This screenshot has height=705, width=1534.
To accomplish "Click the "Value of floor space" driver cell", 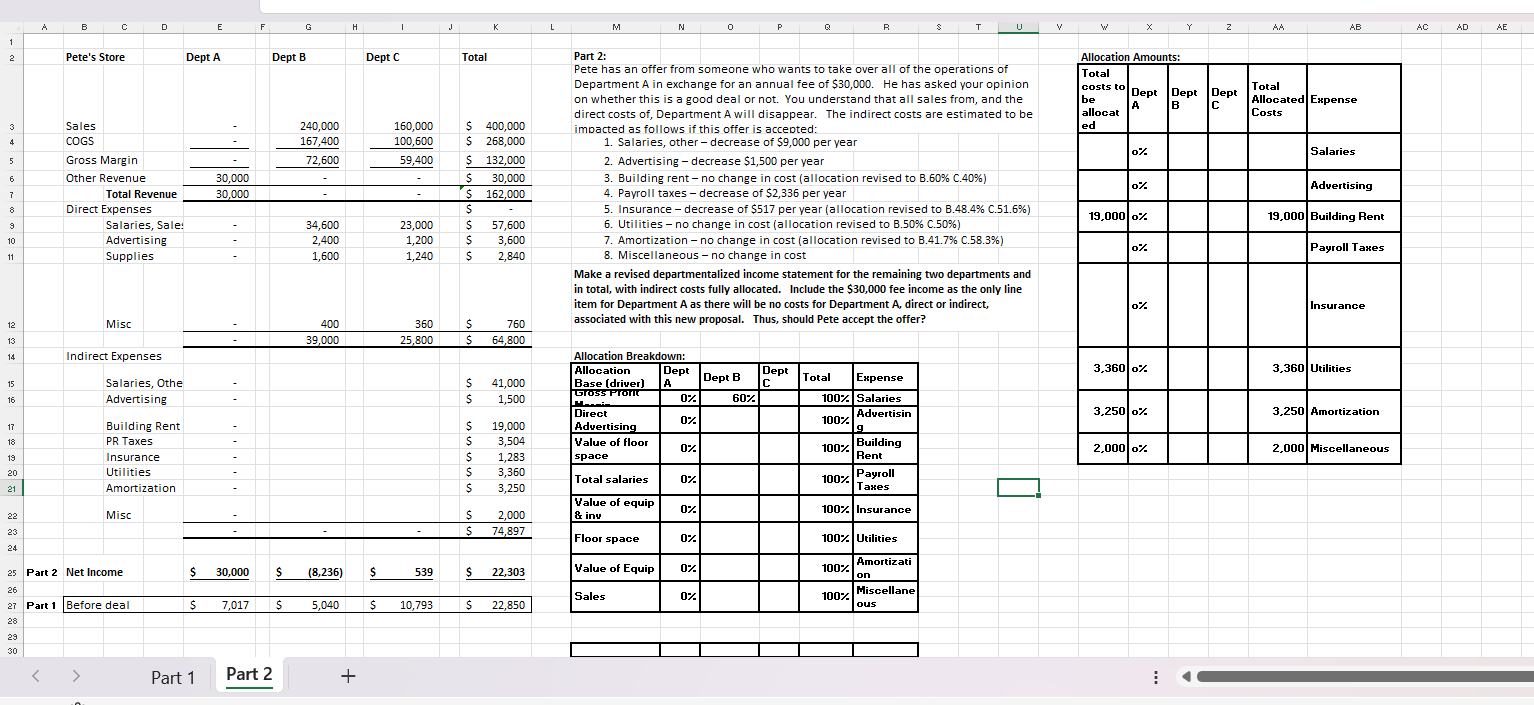I will (615, 449).
